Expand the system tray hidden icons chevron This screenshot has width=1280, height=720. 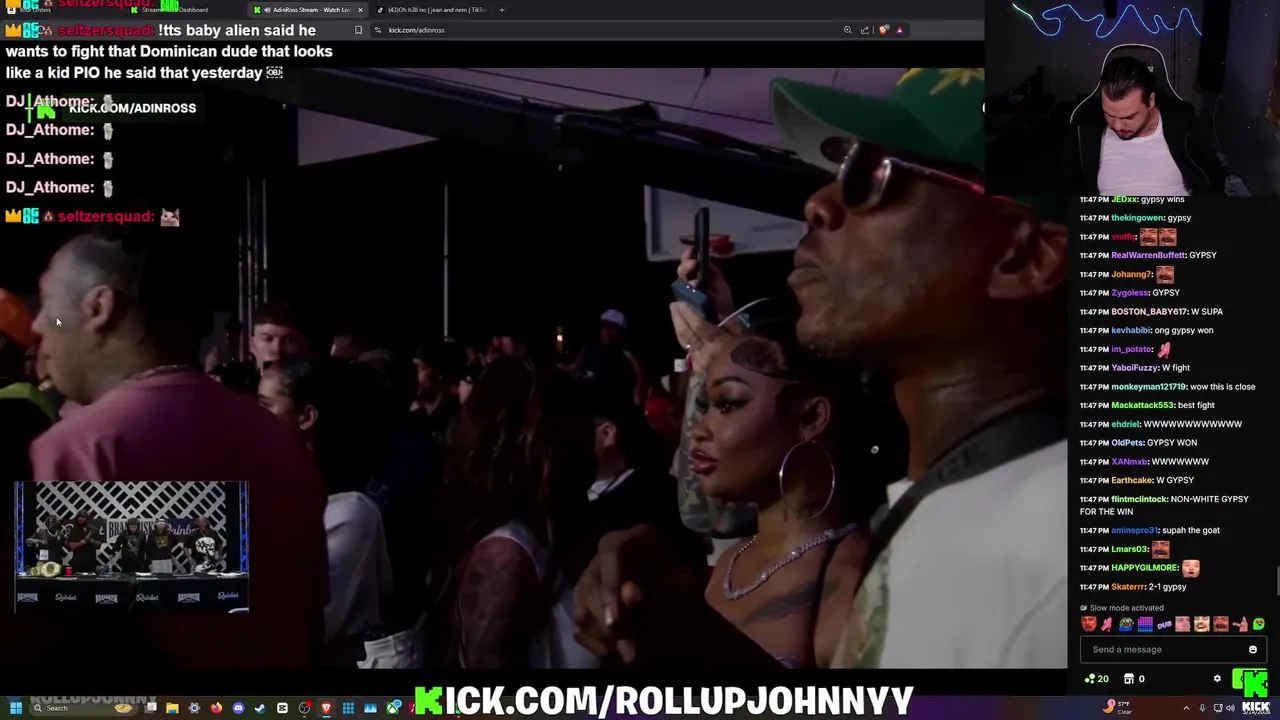pos(1186,708)
